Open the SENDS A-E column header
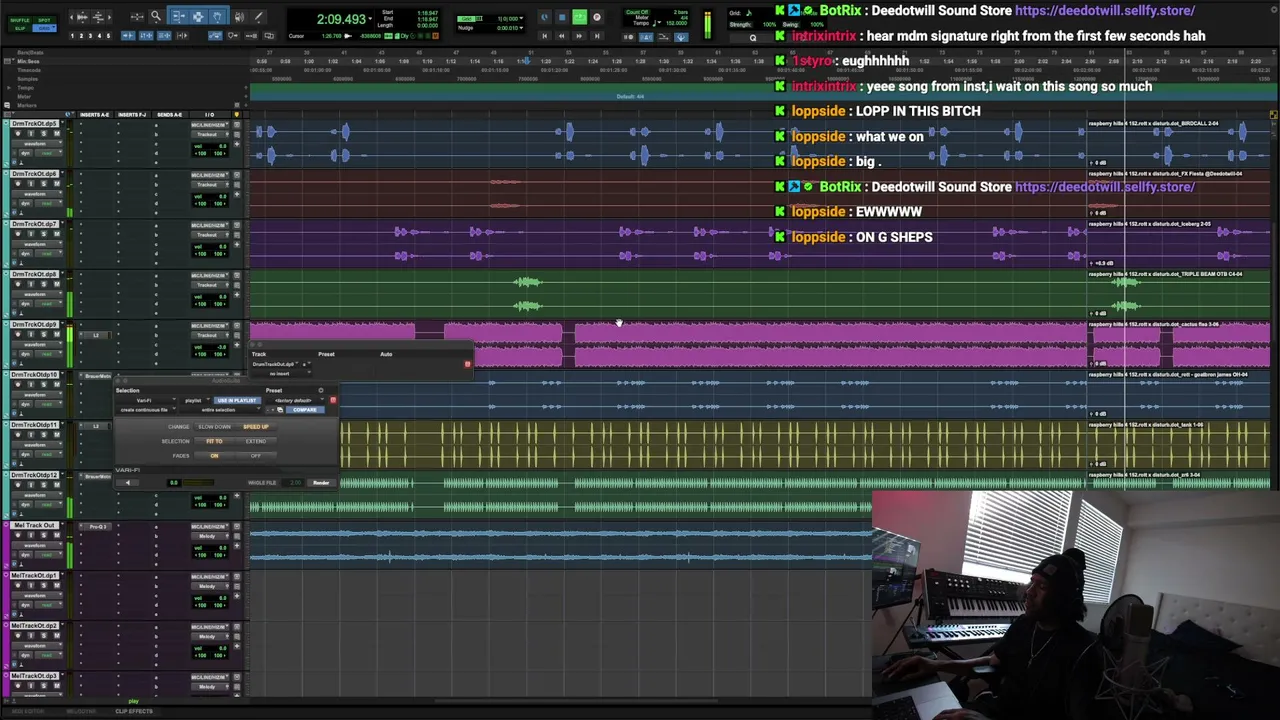Image resolution: width=1280 pixels, height=720 pixels. click(x=170, y=115)
